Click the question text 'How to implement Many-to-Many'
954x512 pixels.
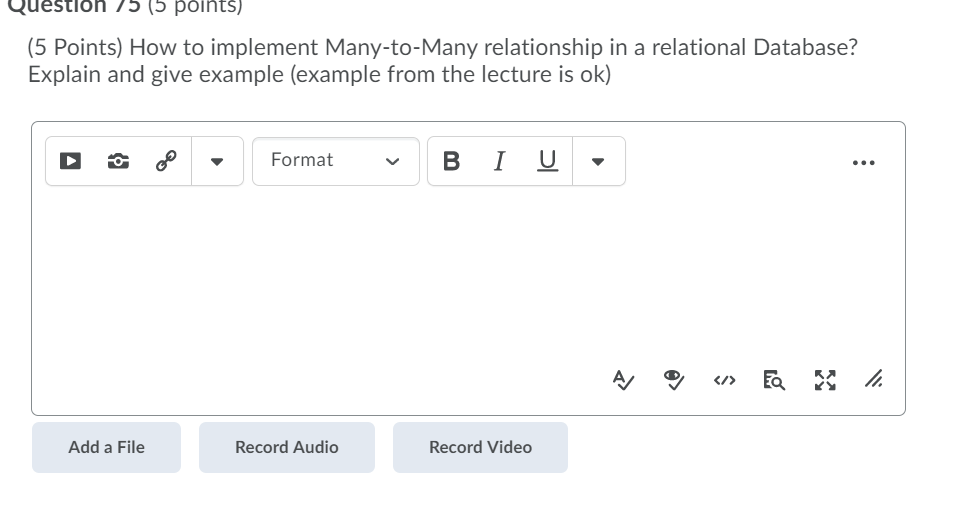(303, 47)
